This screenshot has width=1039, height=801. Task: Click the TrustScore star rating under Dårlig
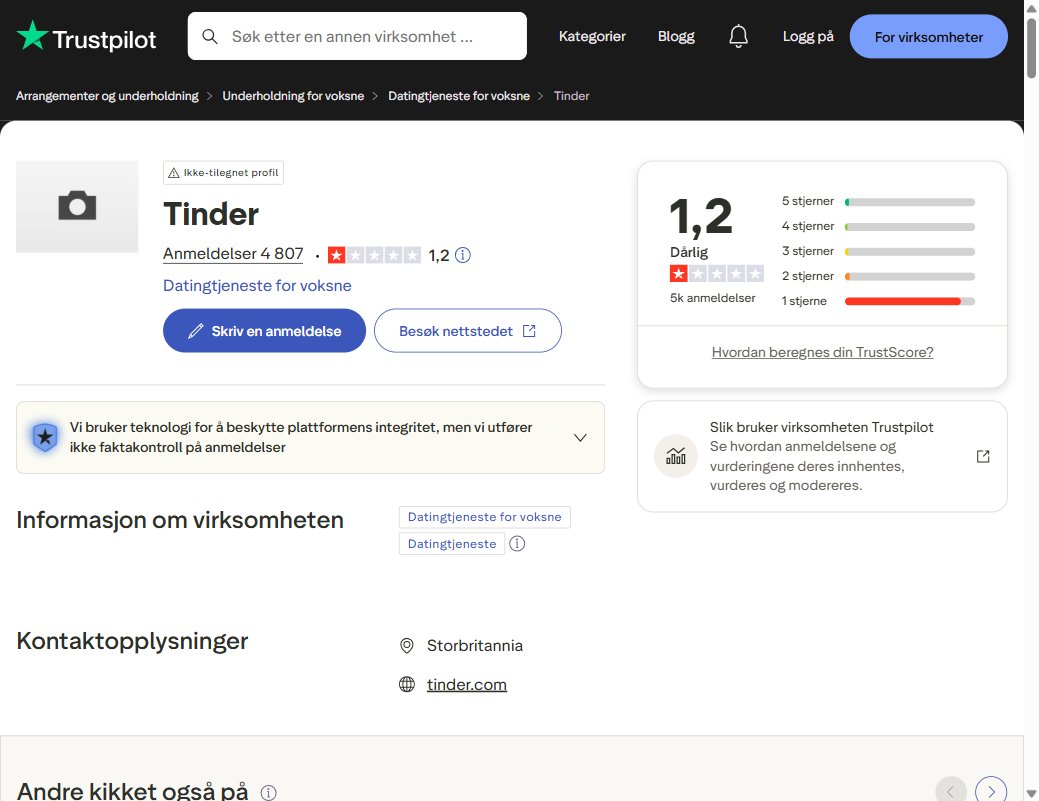tap(716, 274)
